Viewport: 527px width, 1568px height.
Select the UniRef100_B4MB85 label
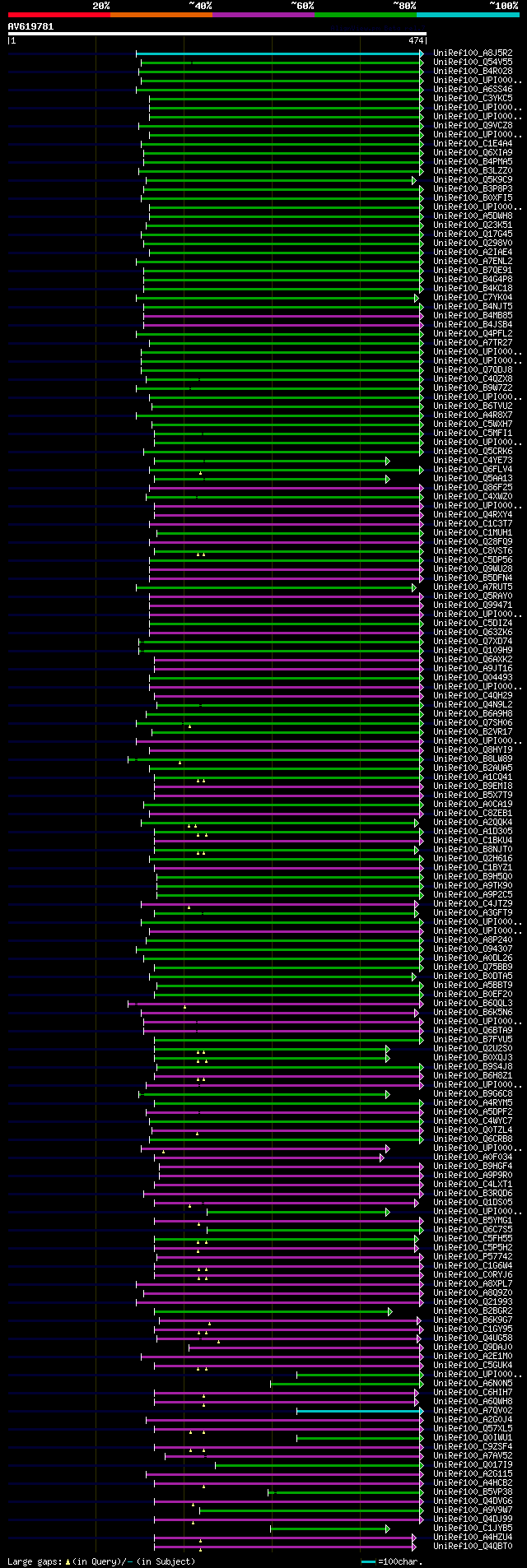pyautogui.click(x=473, y=316)
